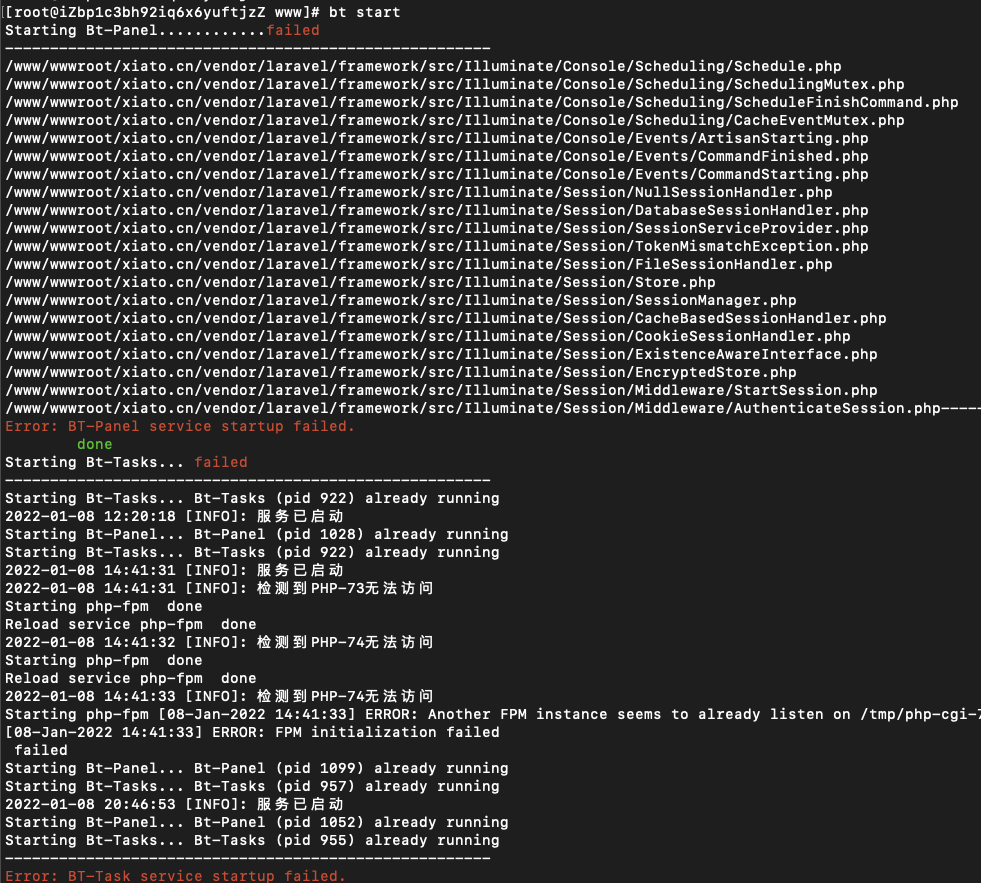
Task: Select the CommandFinished.php path line
Action: point(437,156)
